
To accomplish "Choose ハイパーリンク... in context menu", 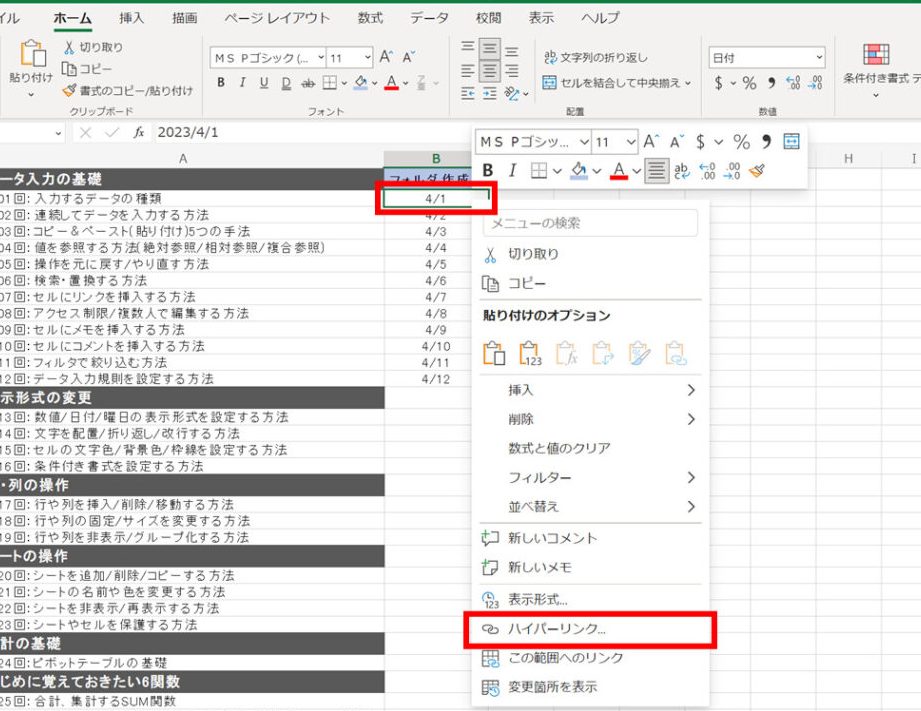I will (590, 629).
